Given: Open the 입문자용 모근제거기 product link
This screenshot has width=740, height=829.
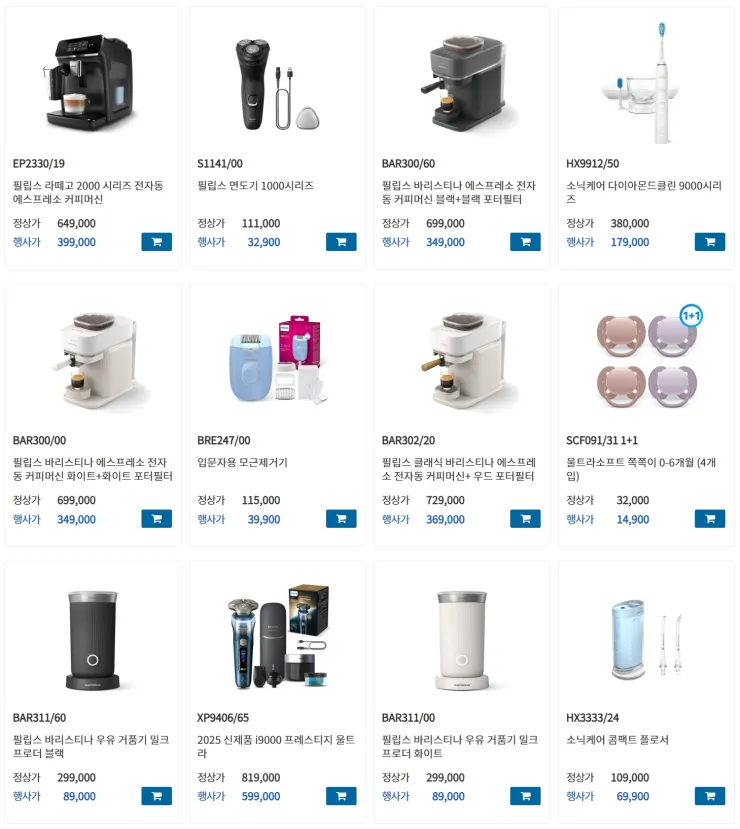Looking at the screenshot, I should [x=243, y=462].
